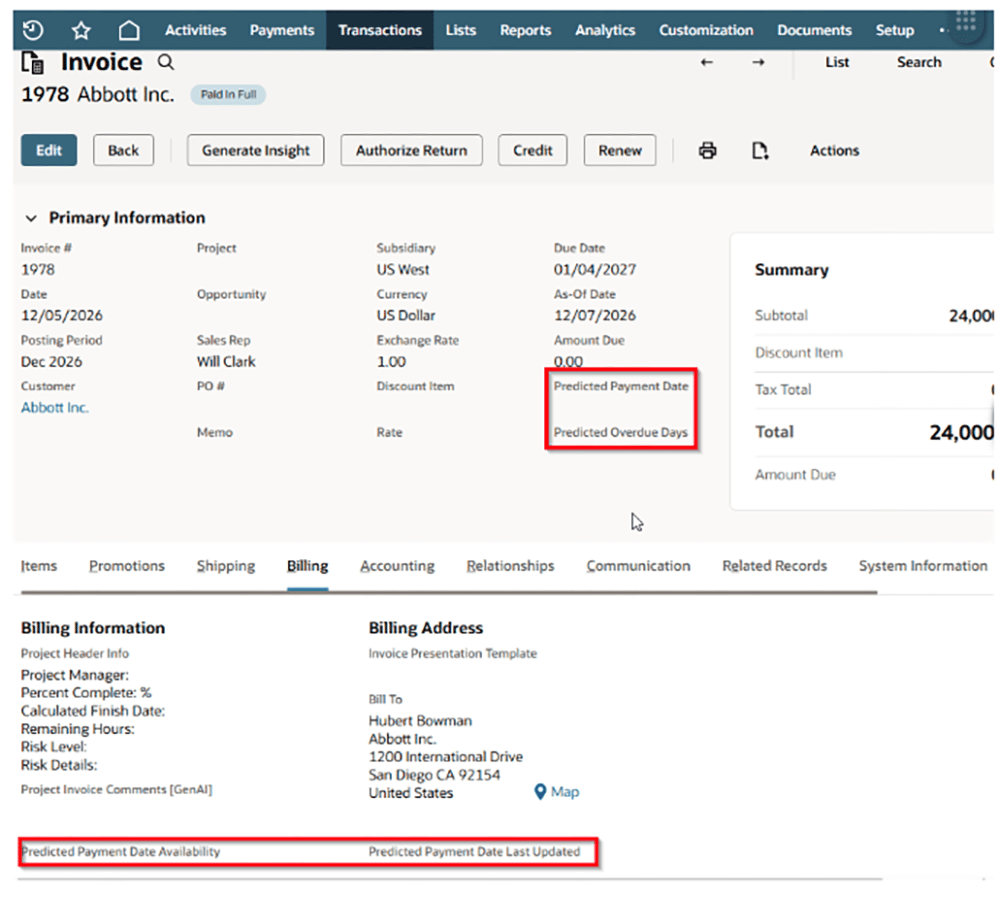Select the Billing tab
The height and width of the screenshot is (897, 1000).
(307, 566)
